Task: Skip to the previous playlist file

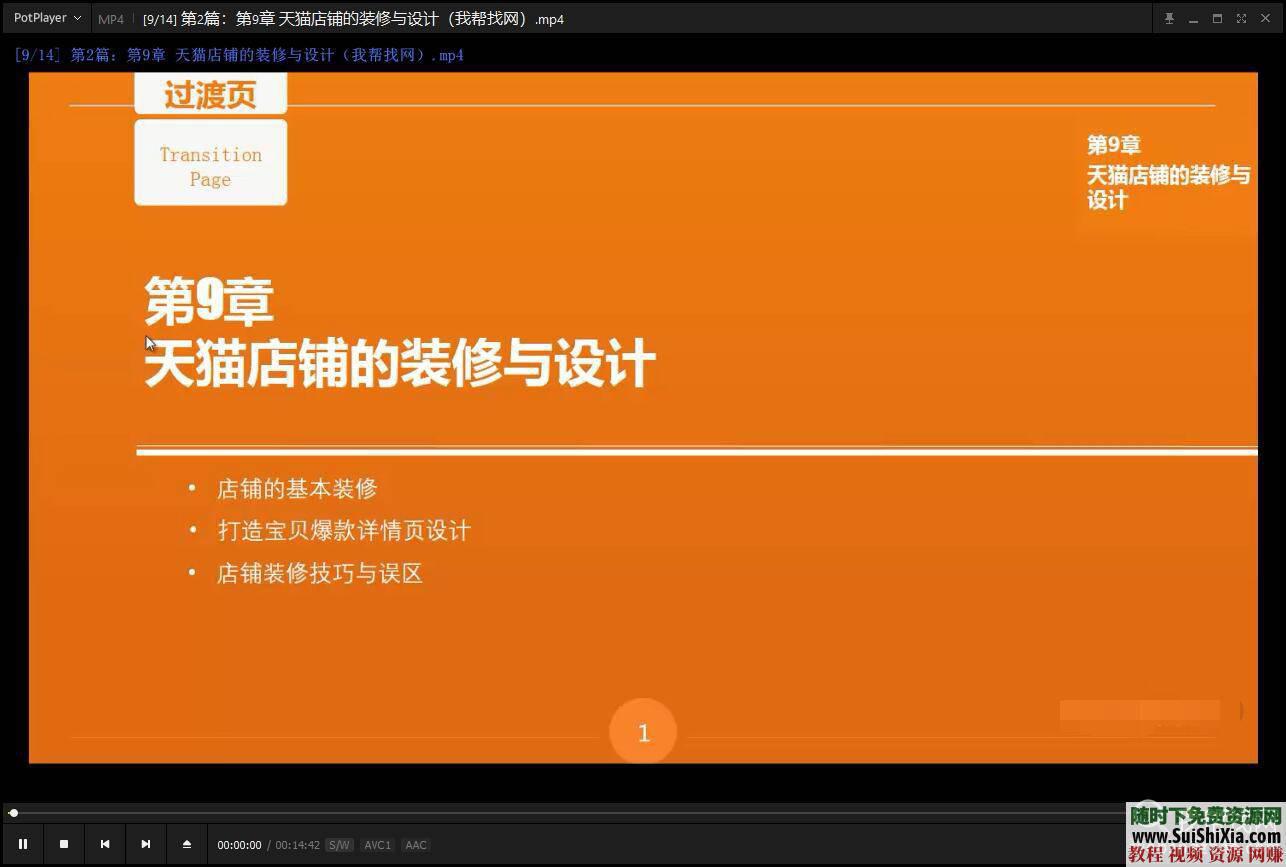Action: [105, 844]
